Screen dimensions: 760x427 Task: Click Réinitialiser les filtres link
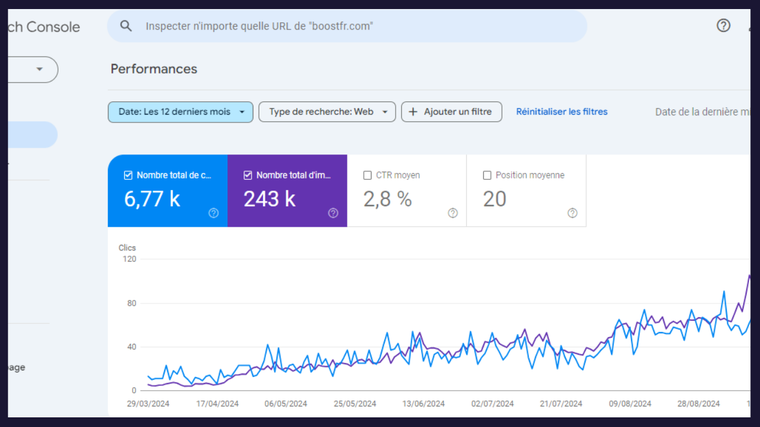(561, 112)
